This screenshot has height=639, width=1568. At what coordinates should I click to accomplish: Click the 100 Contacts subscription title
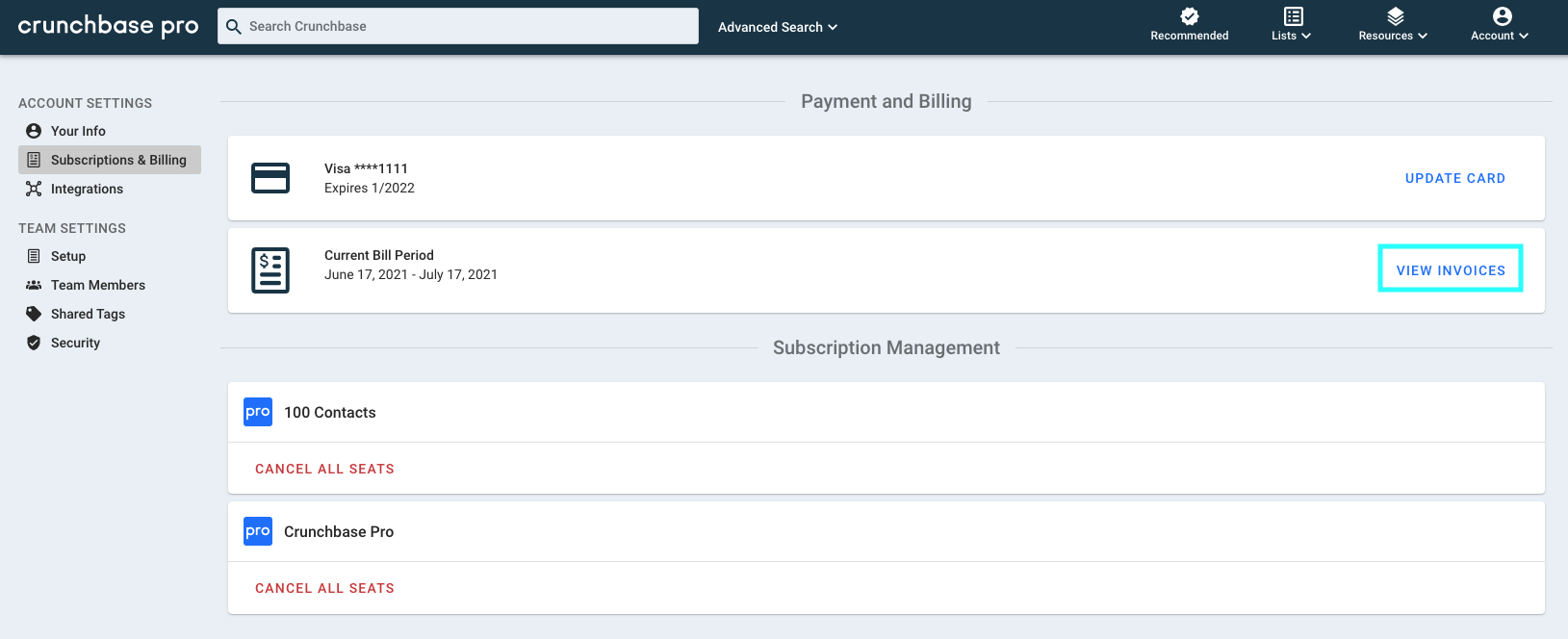[x=330, y=412]
